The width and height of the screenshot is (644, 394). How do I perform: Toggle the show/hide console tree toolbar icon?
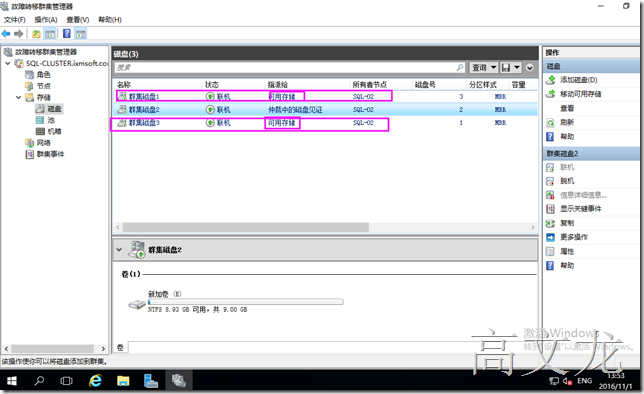pyautogui.click(x=50, y=34)
